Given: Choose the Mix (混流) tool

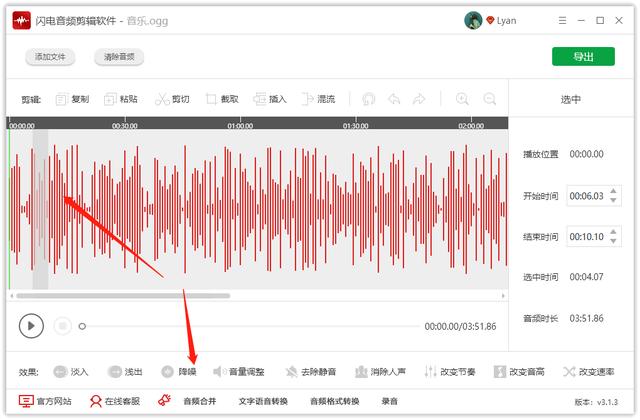Looking at the screenshot, I should [318, 99].
